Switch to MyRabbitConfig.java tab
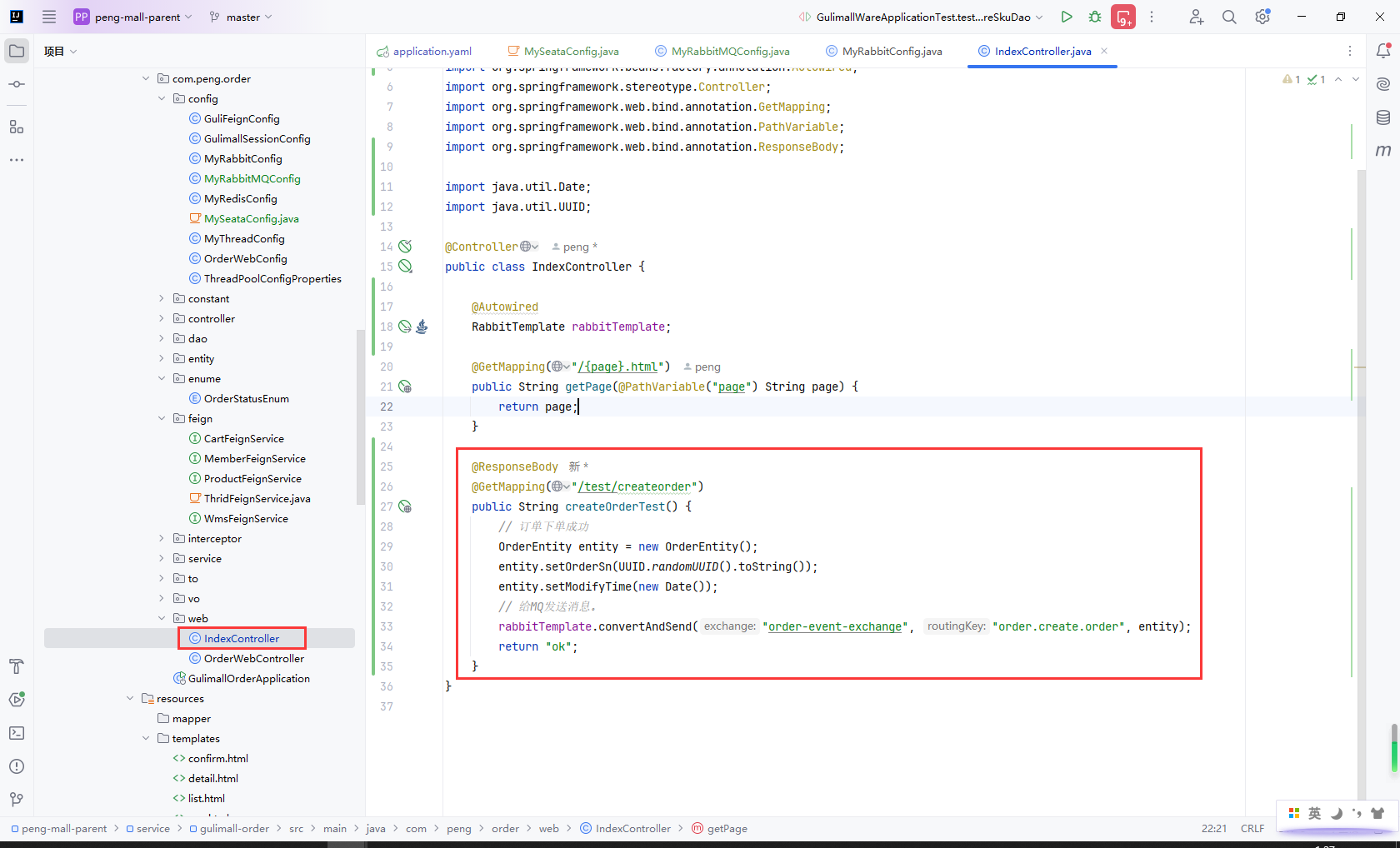The height and width of the screenshot is (848, 1400). pos(884,51)
